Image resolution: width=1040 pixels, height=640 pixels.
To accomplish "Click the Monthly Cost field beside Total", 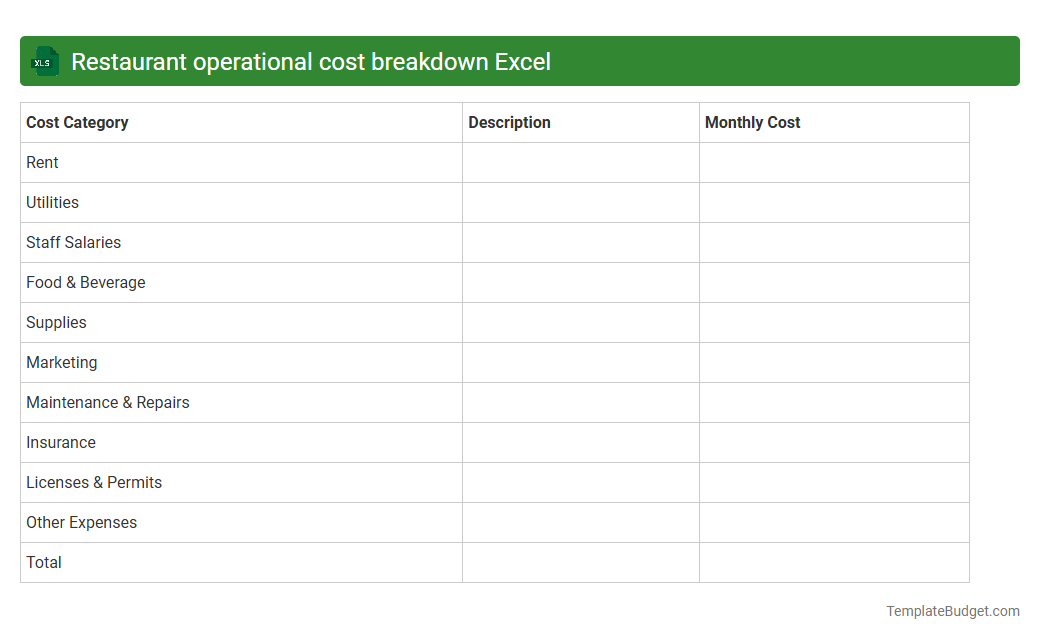I will coord(834,562).
